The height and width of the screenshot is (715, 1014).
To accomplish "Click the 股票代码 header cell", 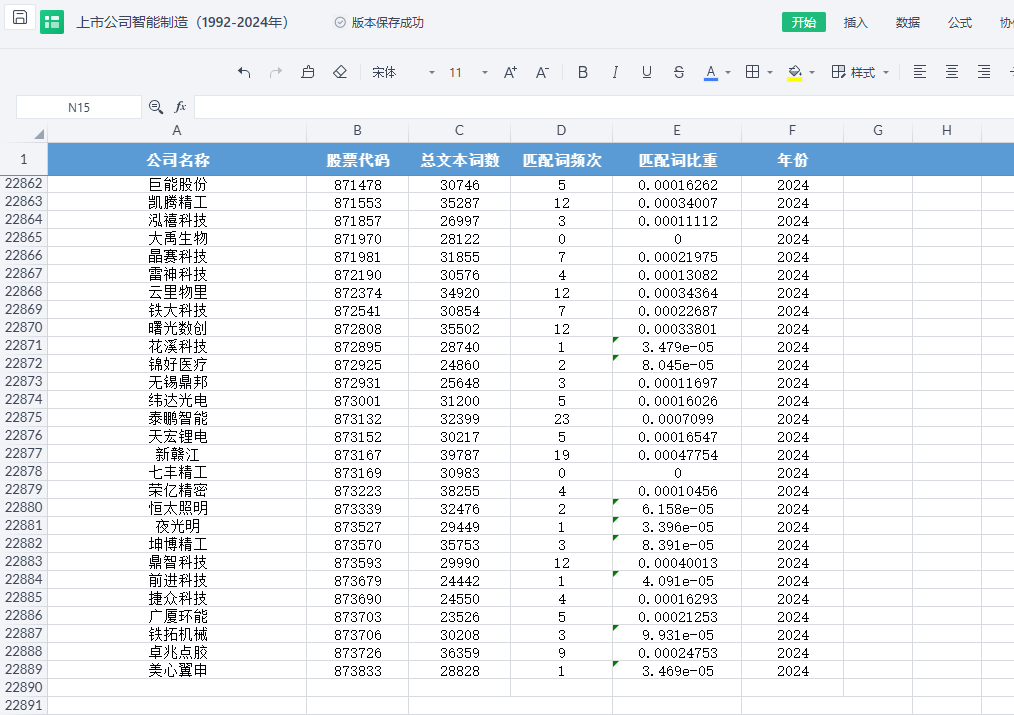I will pos(357,160).
